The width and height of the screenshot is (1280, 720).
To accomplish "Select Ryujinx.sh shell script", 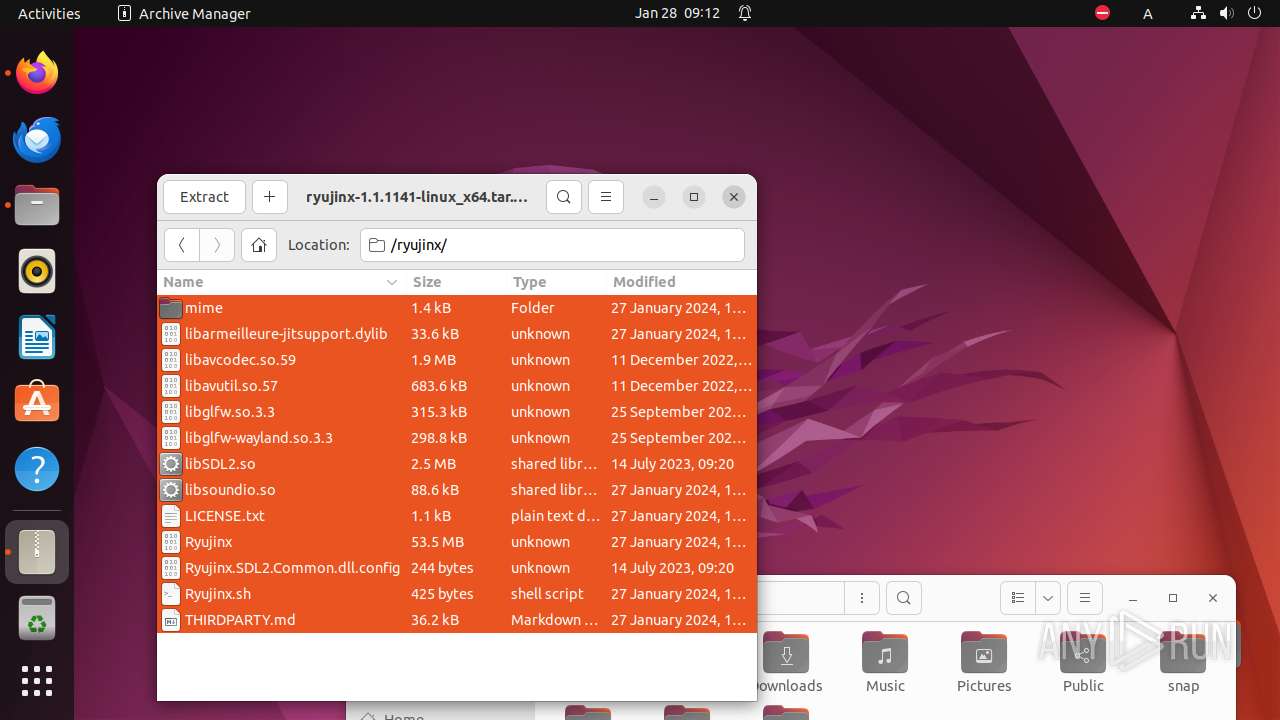I will [x=457, y=594].
